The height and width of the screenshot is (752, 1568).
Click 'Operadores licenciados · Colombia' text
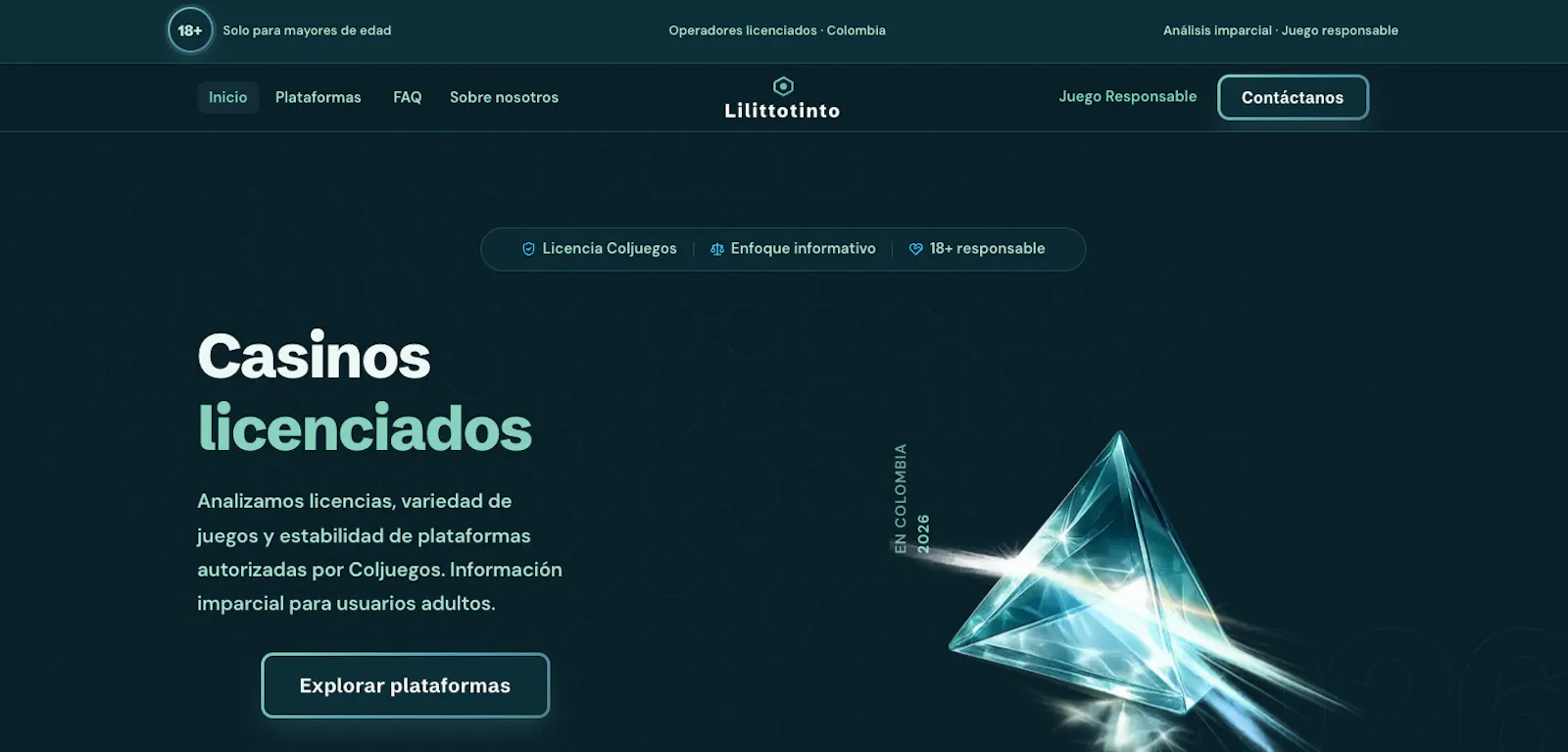coord(777,30)
